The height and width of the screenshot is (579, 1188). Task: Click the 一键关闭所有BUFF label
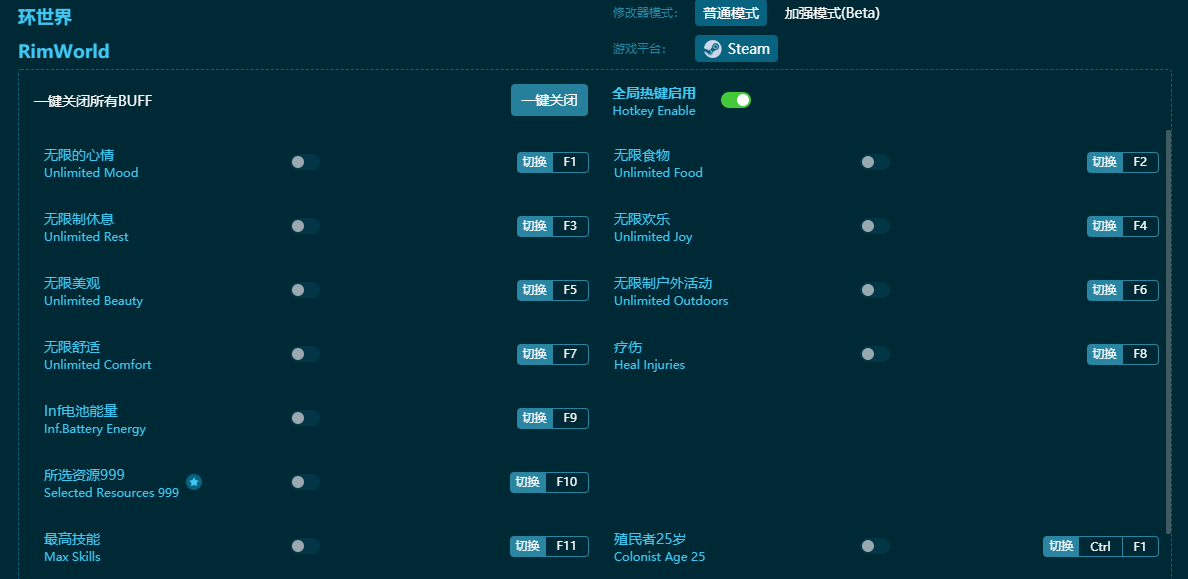coord(93,101)
